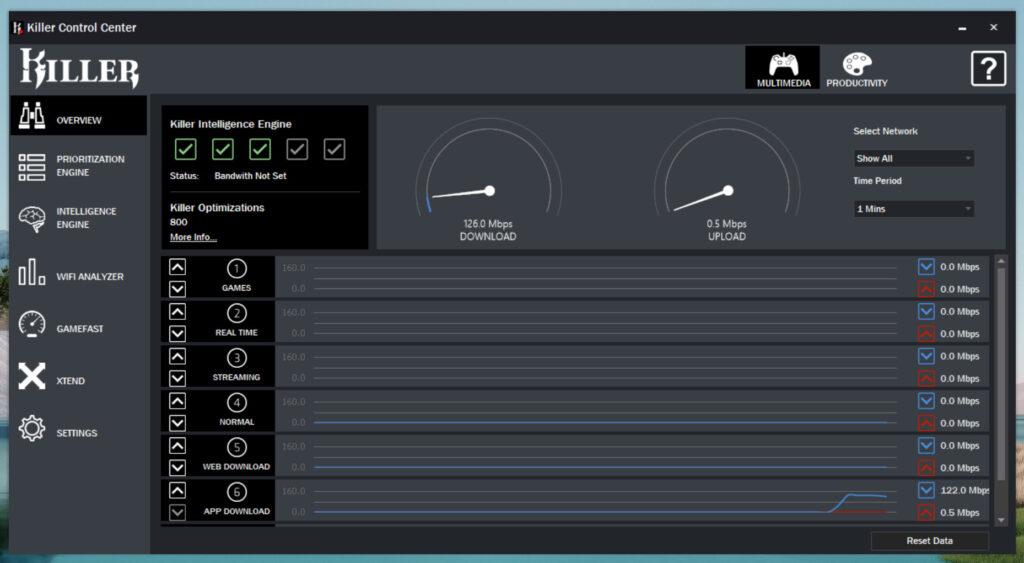Open Xtend X icon
This screenshot has height=563, width=1024.
31,376
